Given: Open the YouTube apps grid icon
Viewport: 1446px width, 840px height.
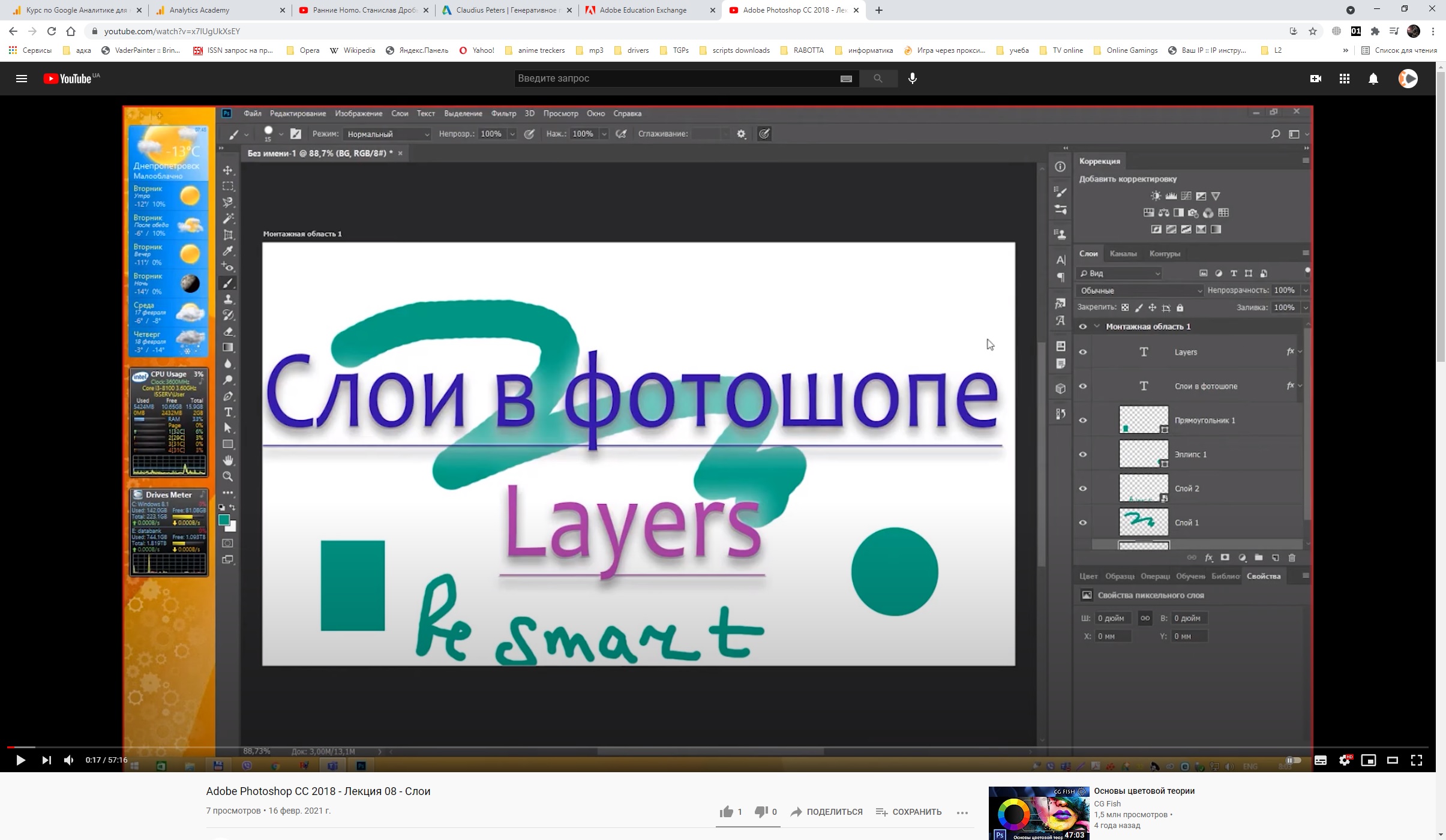Looking at the screenshot, I should (x=1344, y=79).
